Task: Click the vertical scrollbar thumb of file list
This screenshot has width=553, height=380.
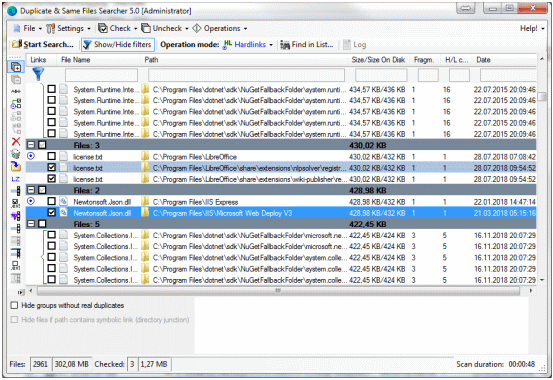Action: pos(542,97)
